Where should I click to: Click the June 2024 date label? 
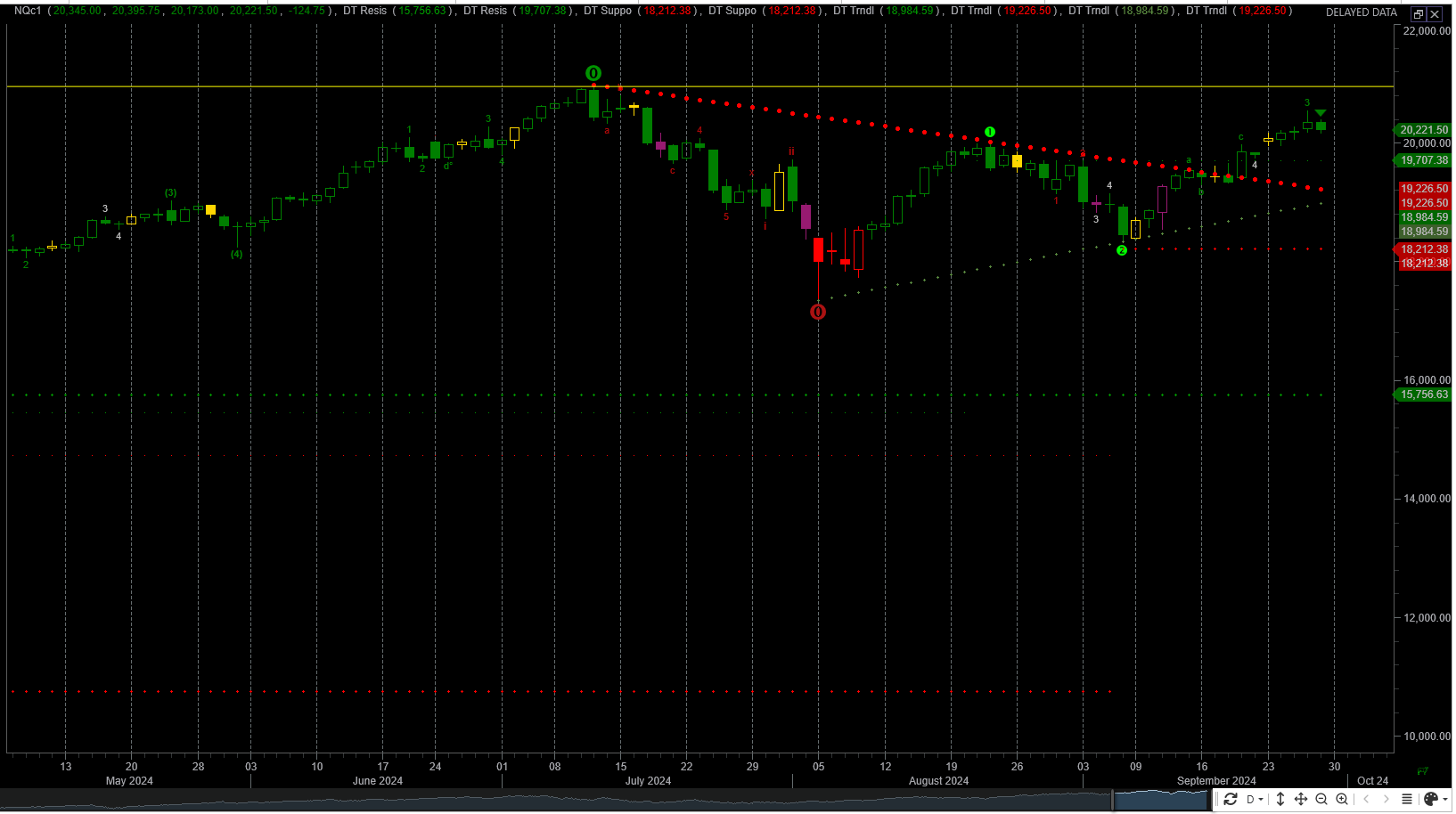(x=378, y=781)
